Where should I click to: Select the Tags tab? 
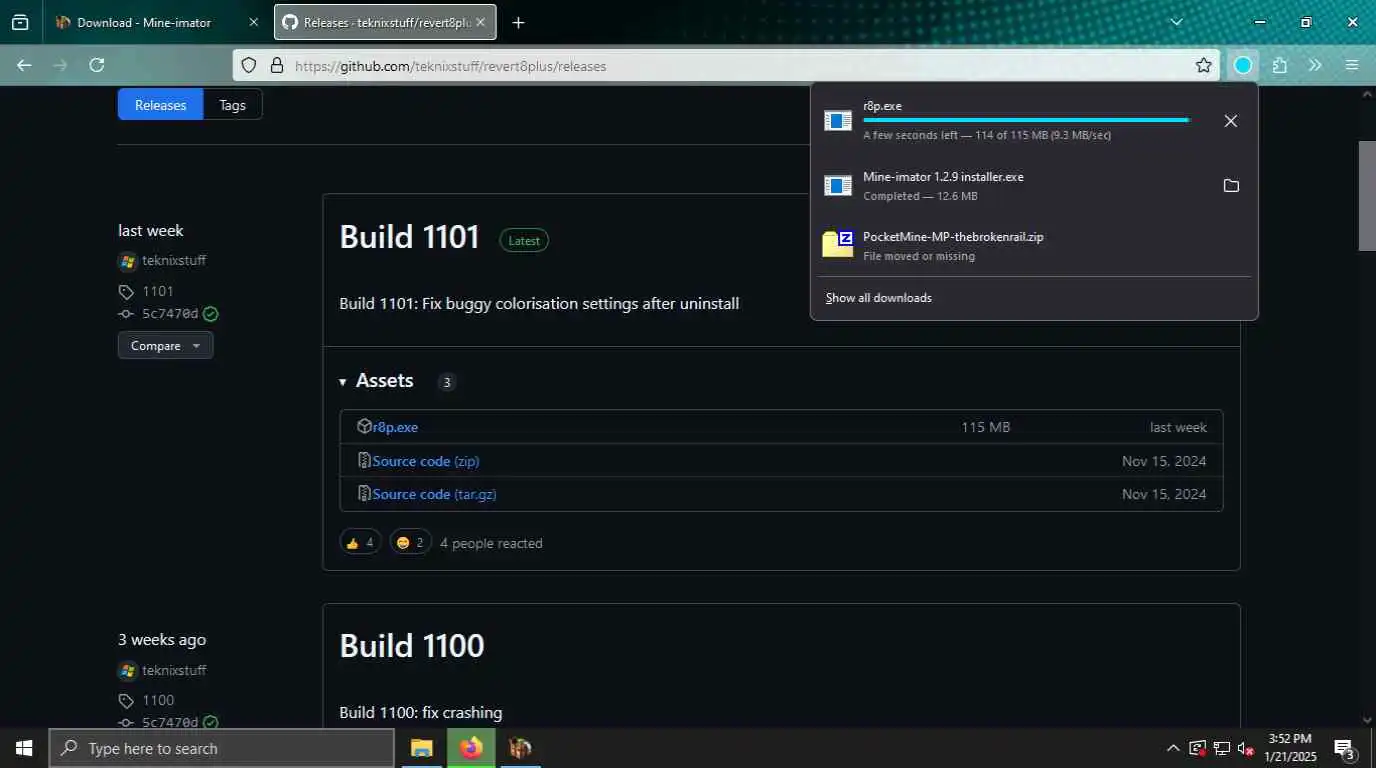(x=232, y=105)
